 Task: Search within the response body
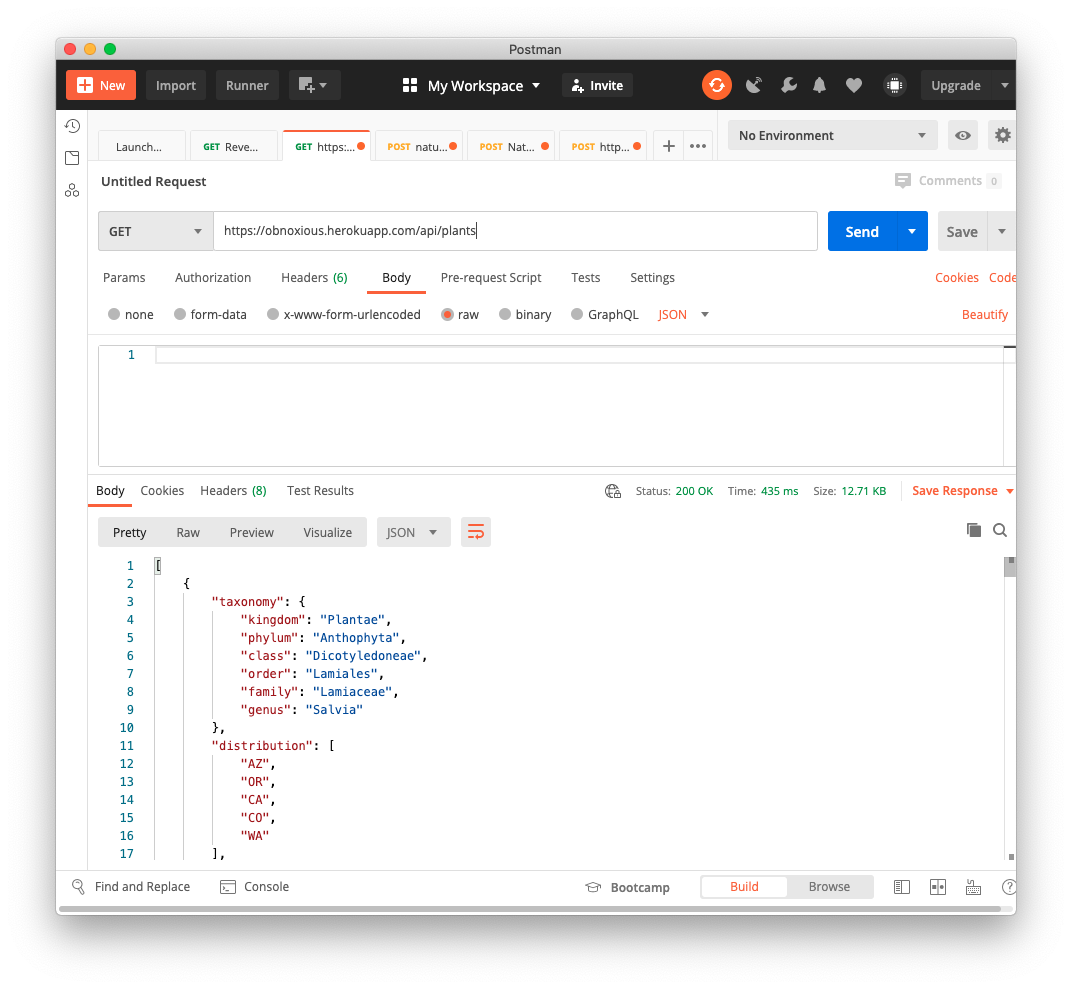pos(1000,530)
